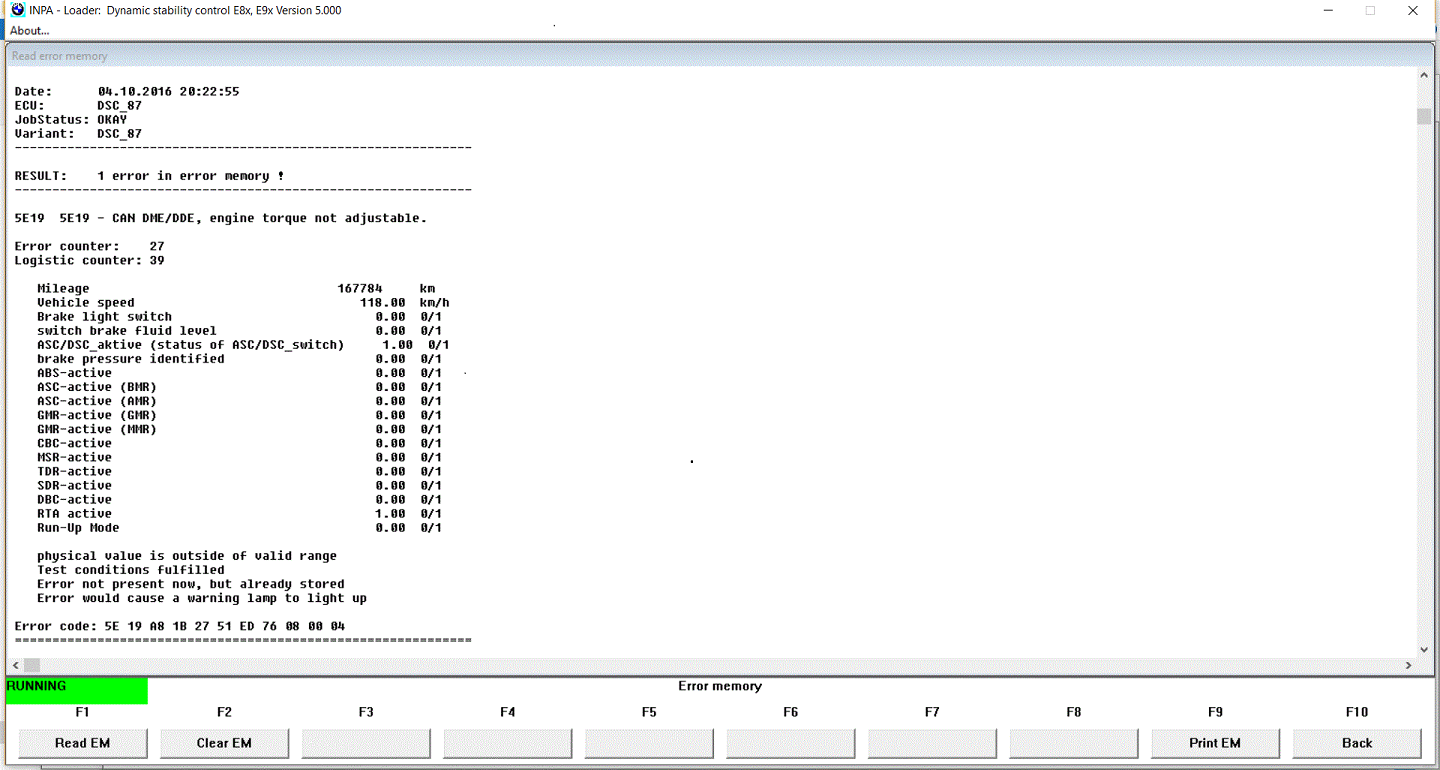The height and width of the screenshot is (770, 1440).
Task: Click the horizontal scrollbar left arrow
Action: tap(14, 665)
